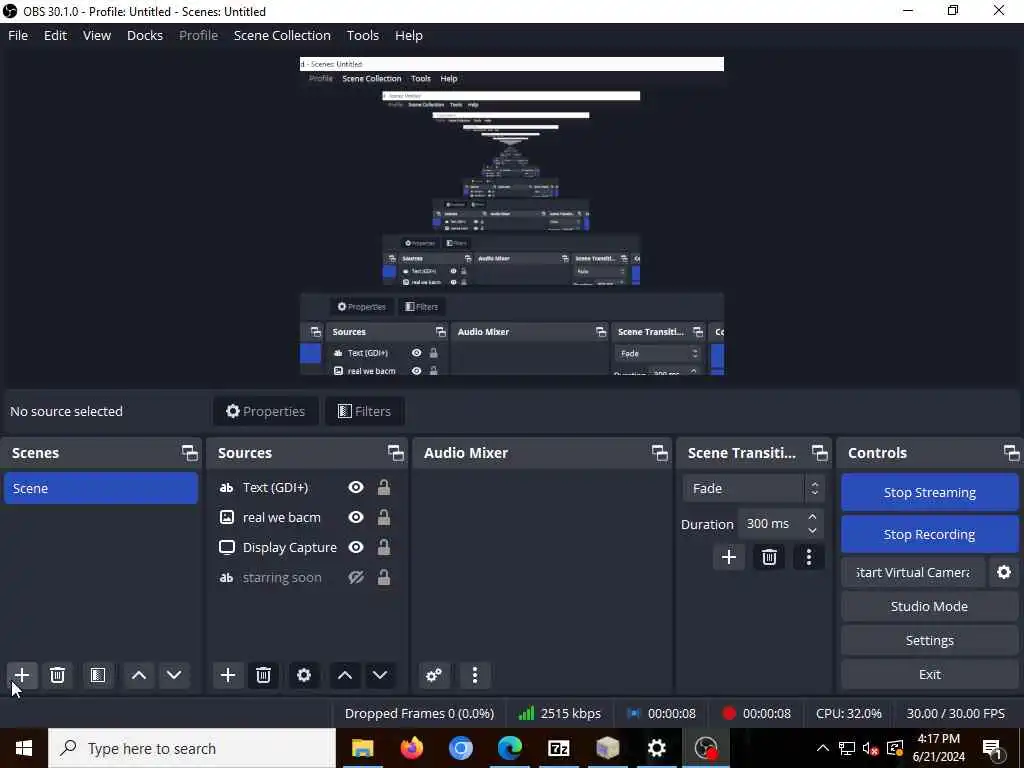1024x768 pixels.
Task: Undock the Scene Transitions panel
Action: (x=820, y=453)
